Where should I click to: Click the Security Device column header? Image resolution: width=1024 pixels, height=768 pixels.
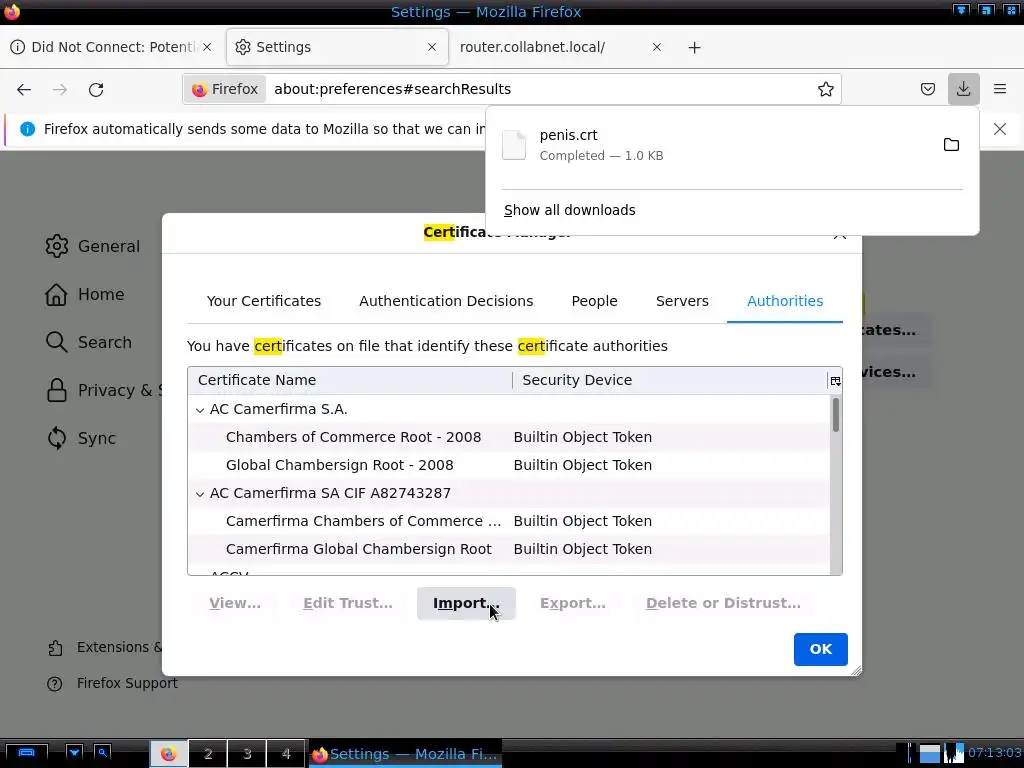670,380
